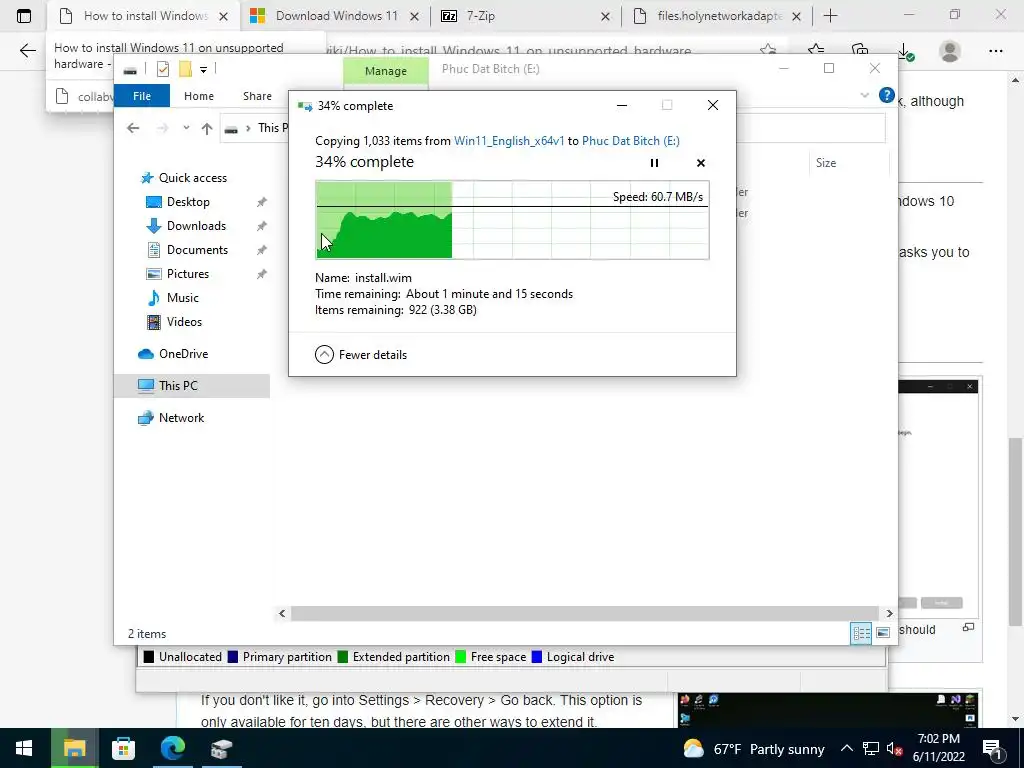Open the Customize Quick Access Toolbar dropdown

(x=203, y=69)
